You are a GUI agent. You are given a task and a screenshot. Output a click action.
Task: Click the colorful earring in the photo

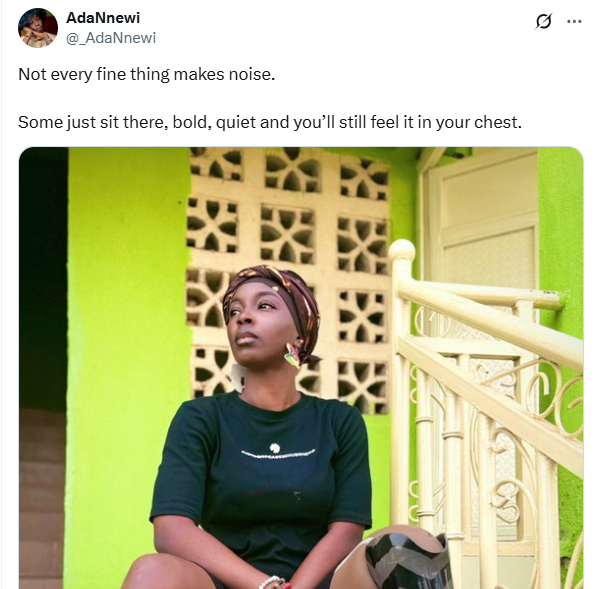click(292, 355)
